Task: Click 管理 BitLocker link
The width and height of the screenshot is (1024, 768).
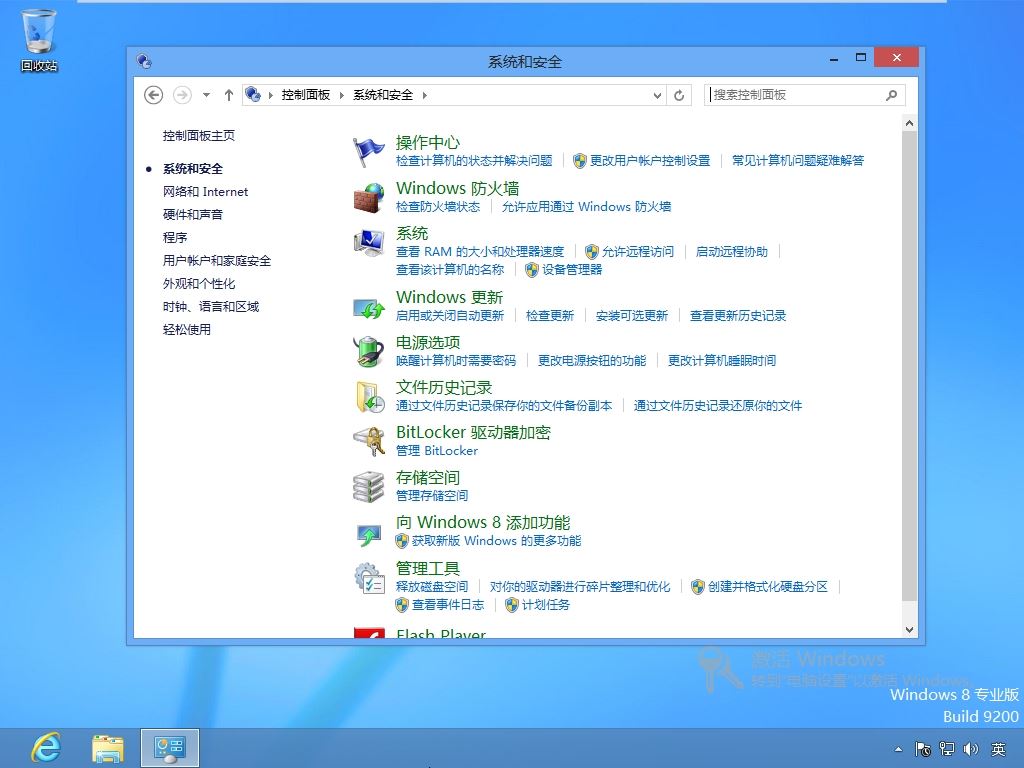Action: (437, 451)
